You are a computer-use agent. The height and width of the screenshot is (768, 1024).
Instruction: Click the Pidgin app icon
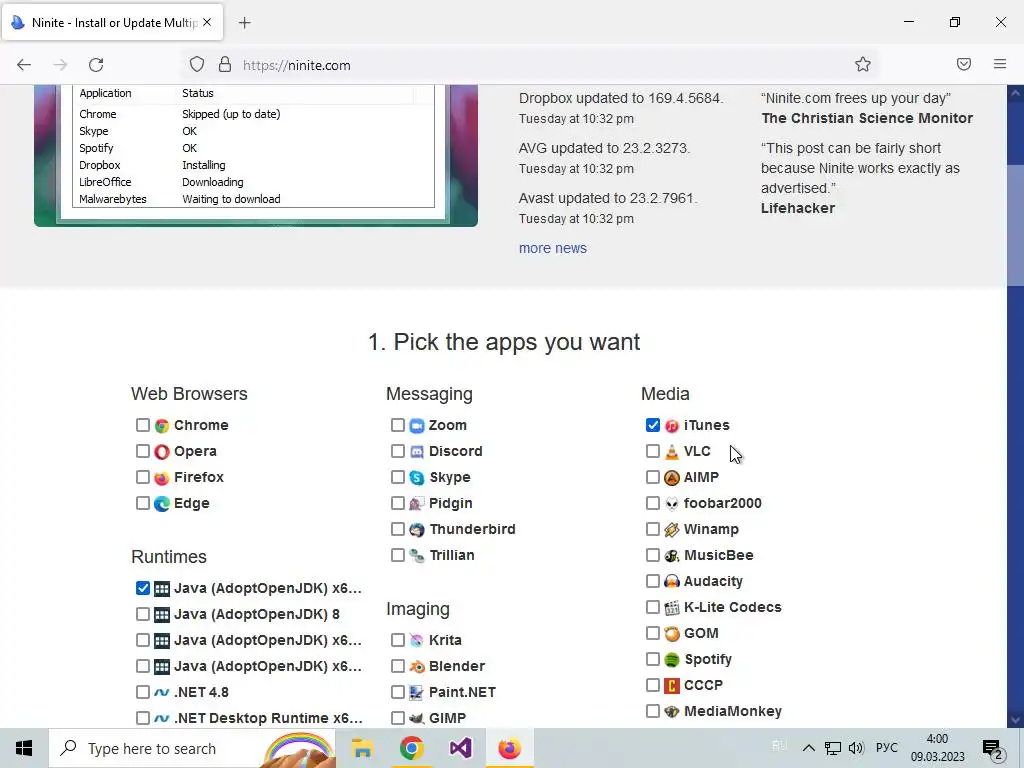(417, 504)
